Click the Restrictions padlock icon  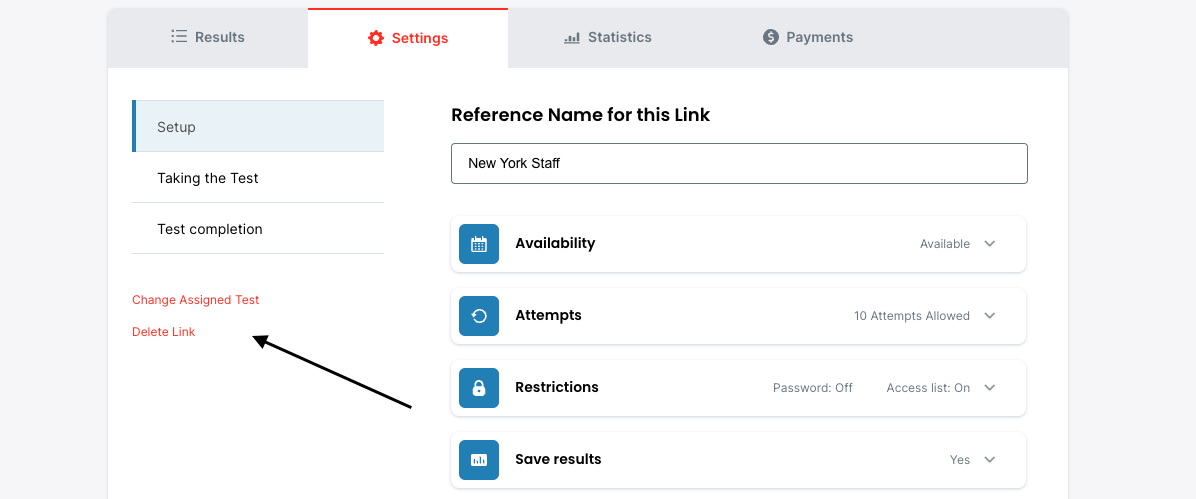pyautogui.click(x=479, y=388)
